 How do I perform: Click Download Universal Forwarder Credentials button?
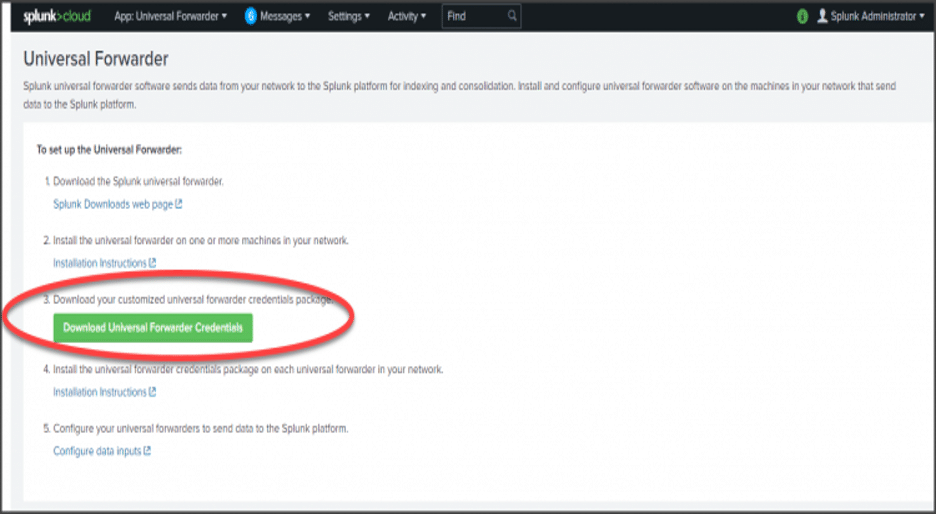point(153,328)
